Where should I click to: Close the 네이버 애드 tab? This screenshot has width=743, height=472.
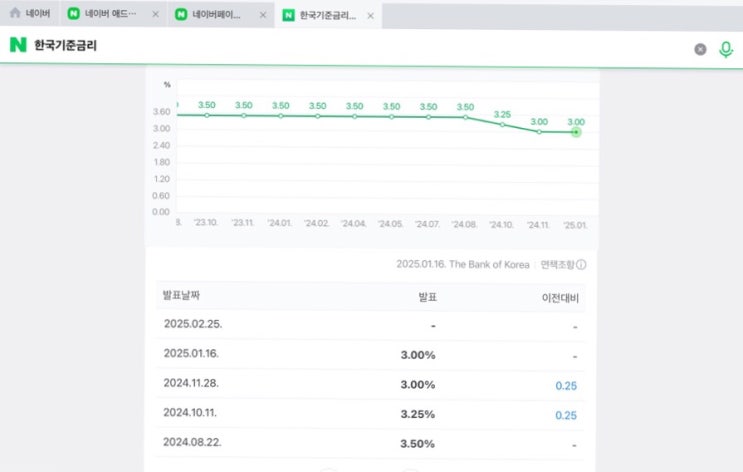tap(155, 15)
